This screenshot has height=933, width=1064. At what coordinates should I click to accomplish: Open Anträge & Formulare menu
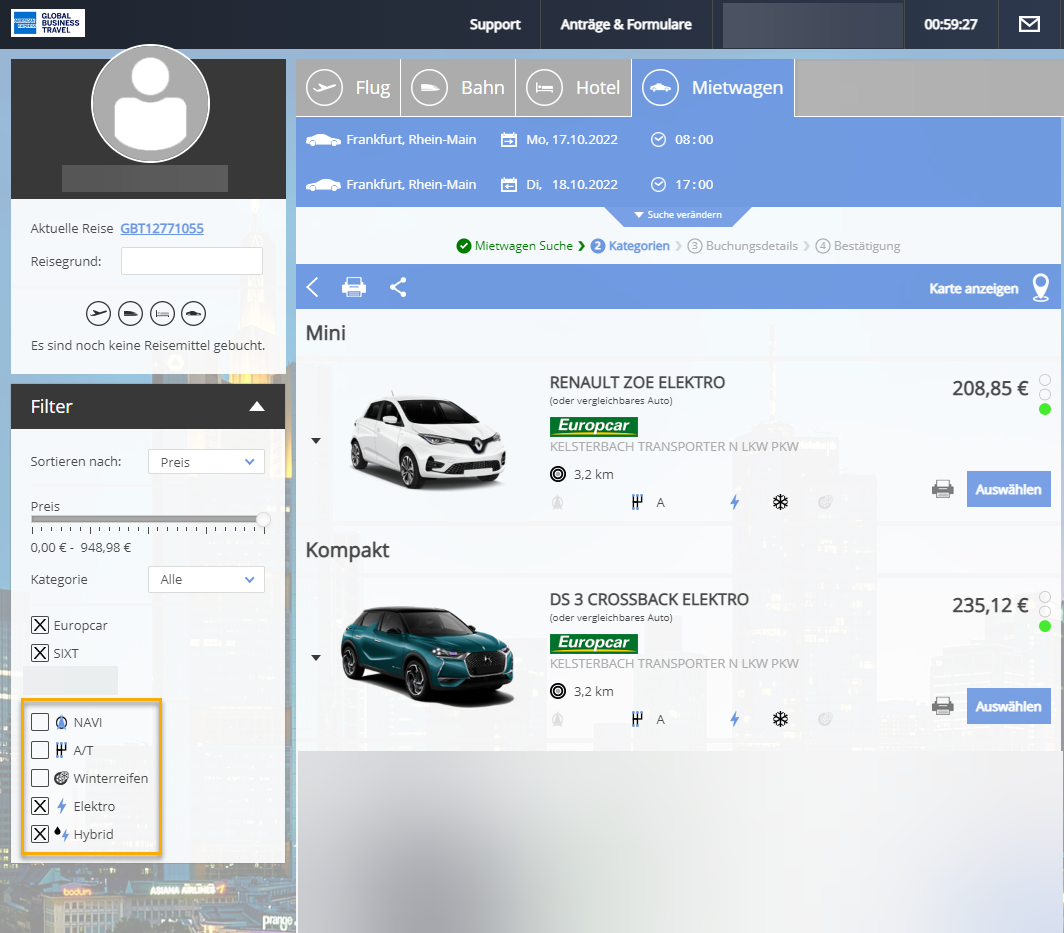626,24
